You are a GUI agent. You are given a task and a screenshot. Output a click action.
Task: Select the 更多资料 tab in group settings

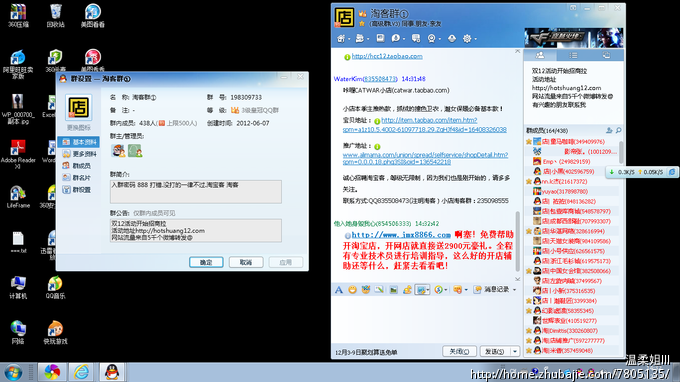point(78,154)
